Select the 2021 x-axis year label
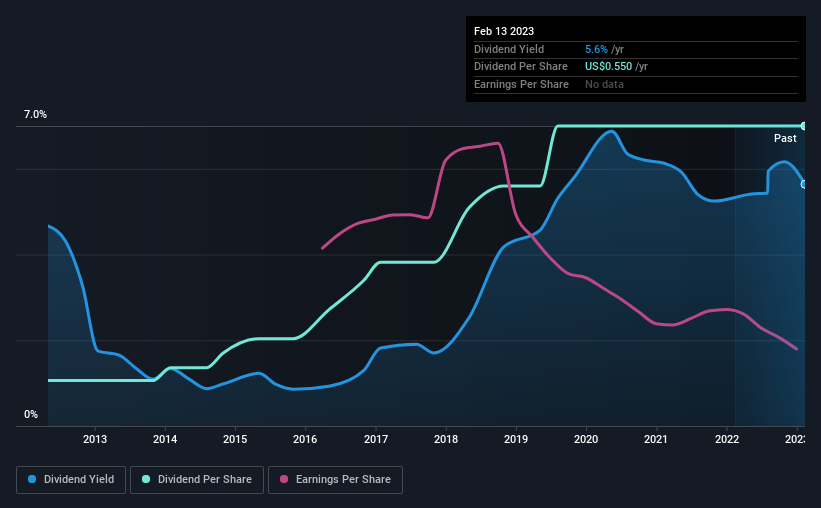This screenshot has width=821, height=508. click(x=656, y=439)
